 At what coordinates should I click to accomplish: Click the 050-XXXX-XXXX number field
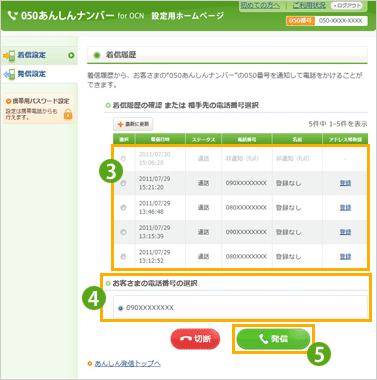click(341, 21)
